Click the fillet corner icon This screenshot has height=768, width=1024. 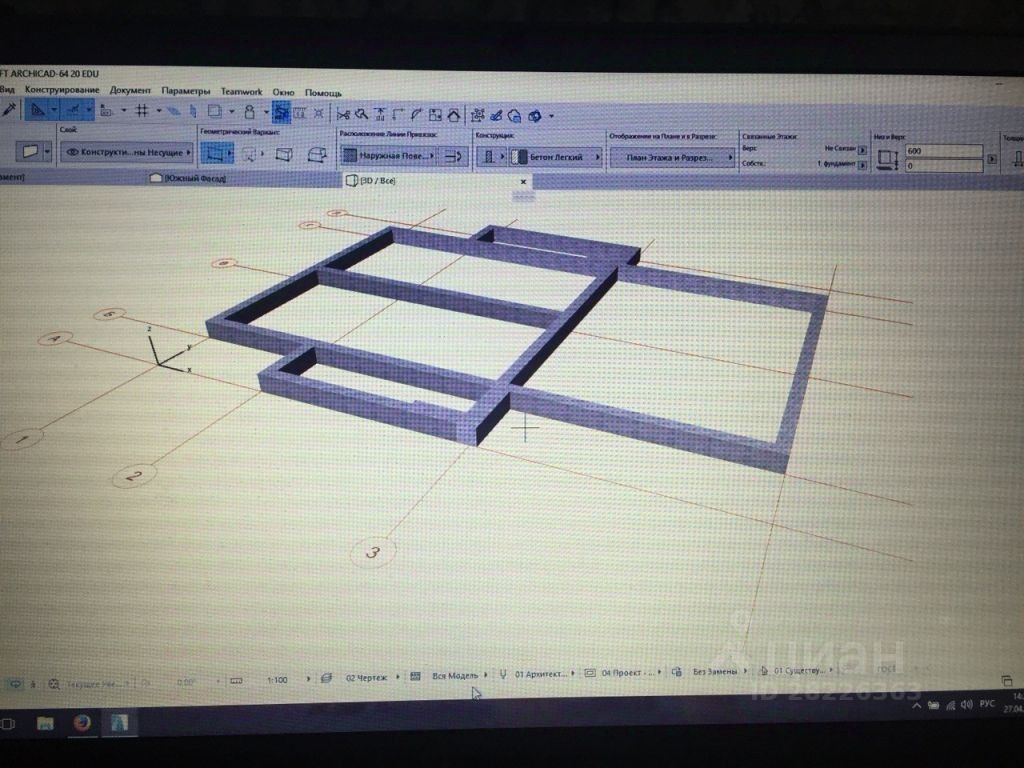[x=398, y=115]
